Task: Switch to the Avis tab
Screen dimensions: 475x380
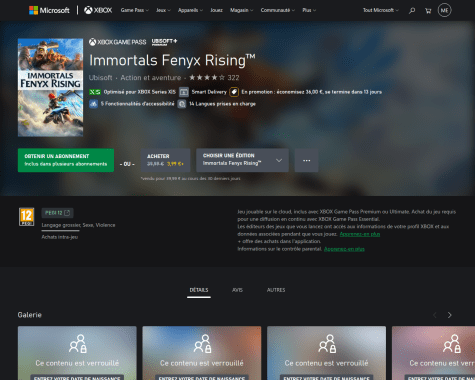Action: coord(237,290)
